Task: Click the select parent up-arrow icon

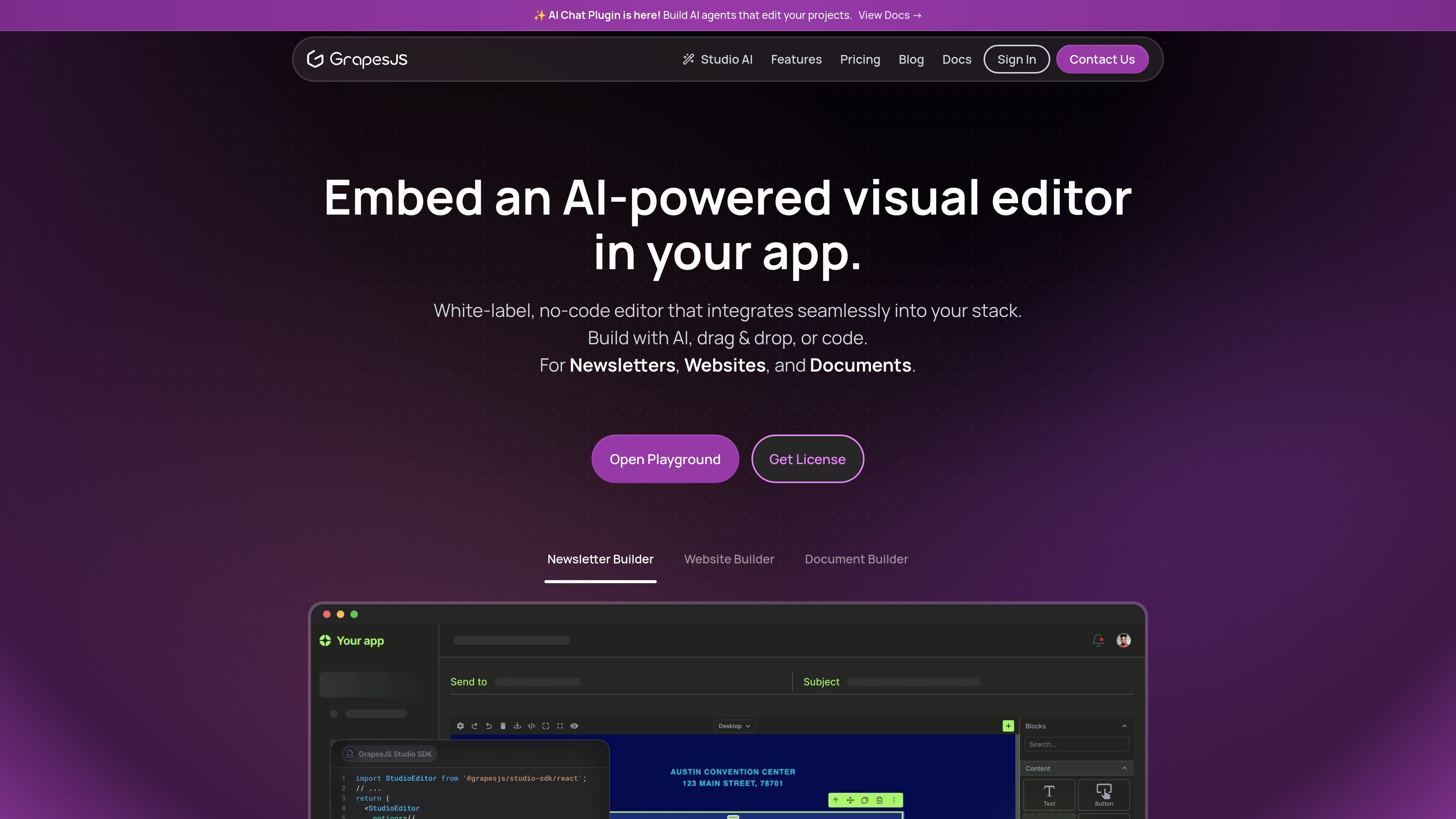Action: point(835,800)
